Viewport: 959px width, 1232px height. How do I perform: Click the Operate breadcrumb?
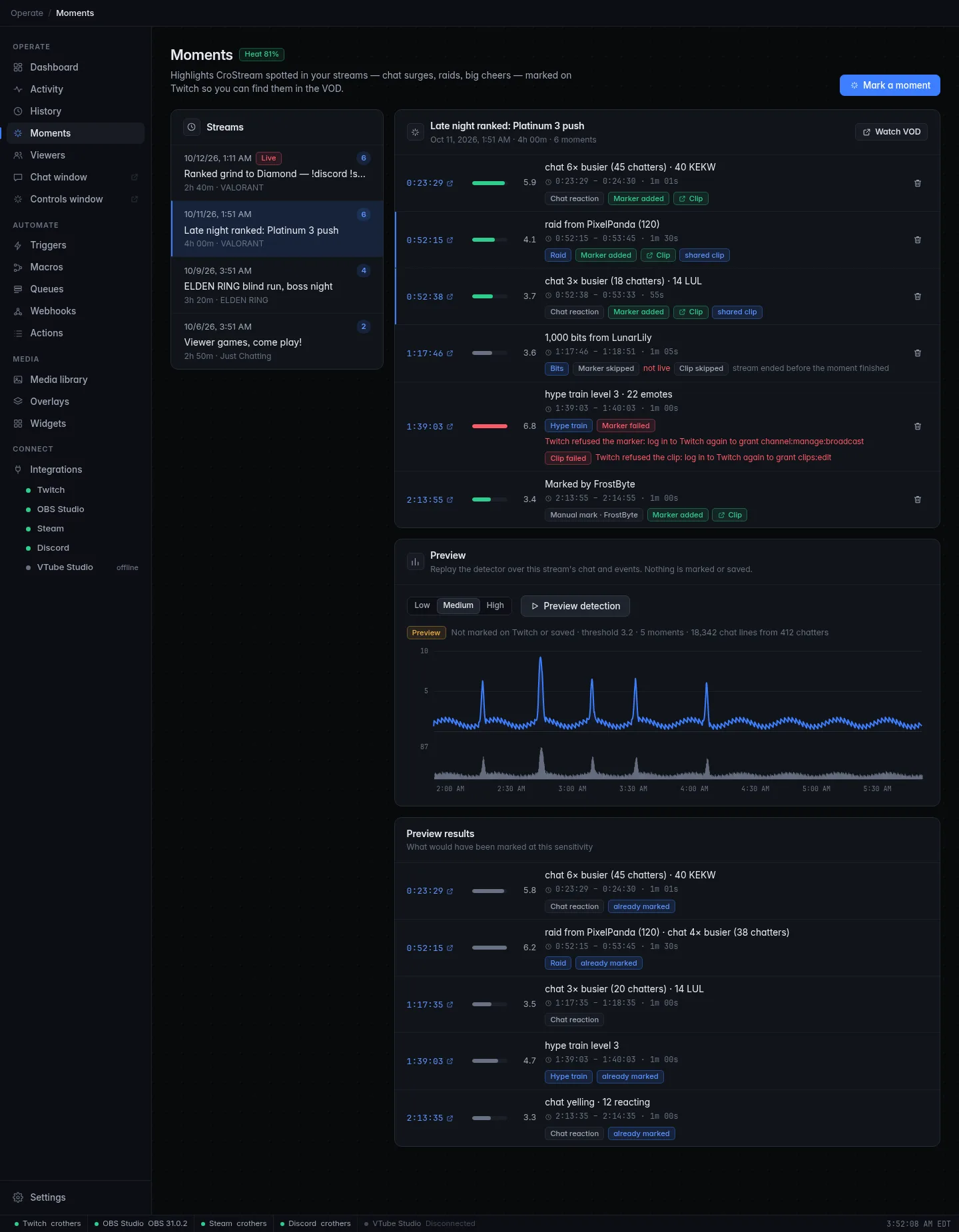27,13
